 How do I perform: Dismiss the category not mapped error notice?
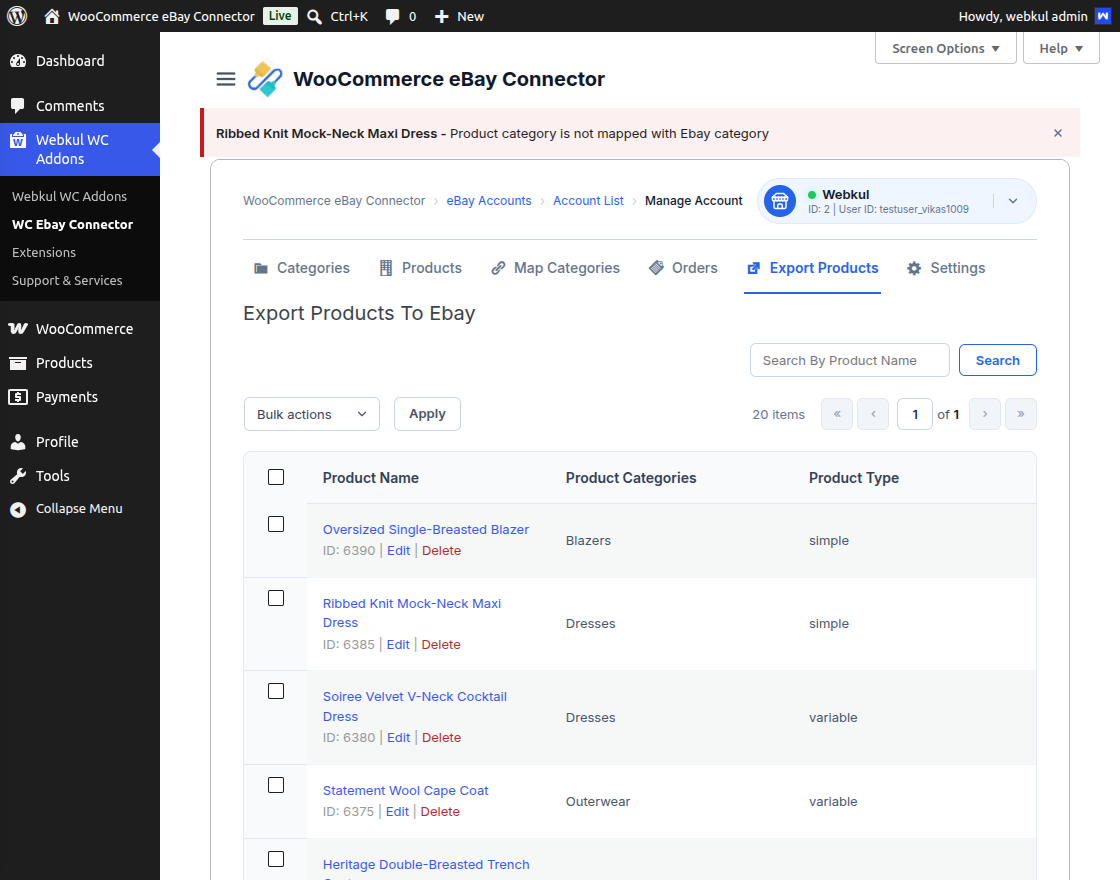click(1058, 133)
